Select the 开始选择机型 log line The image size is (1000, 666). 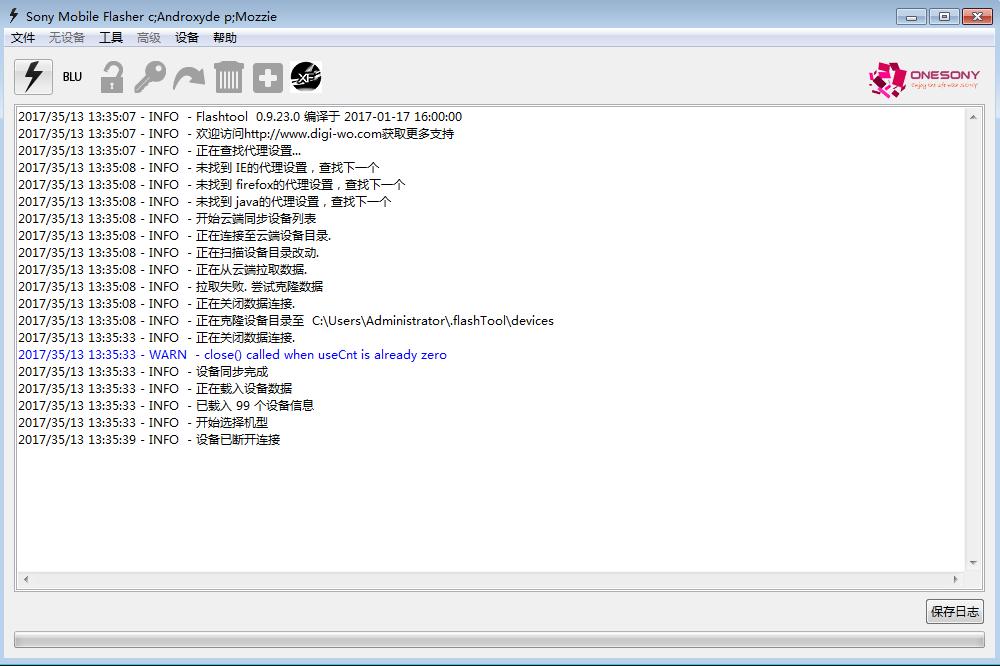click(x=143, y=422)
